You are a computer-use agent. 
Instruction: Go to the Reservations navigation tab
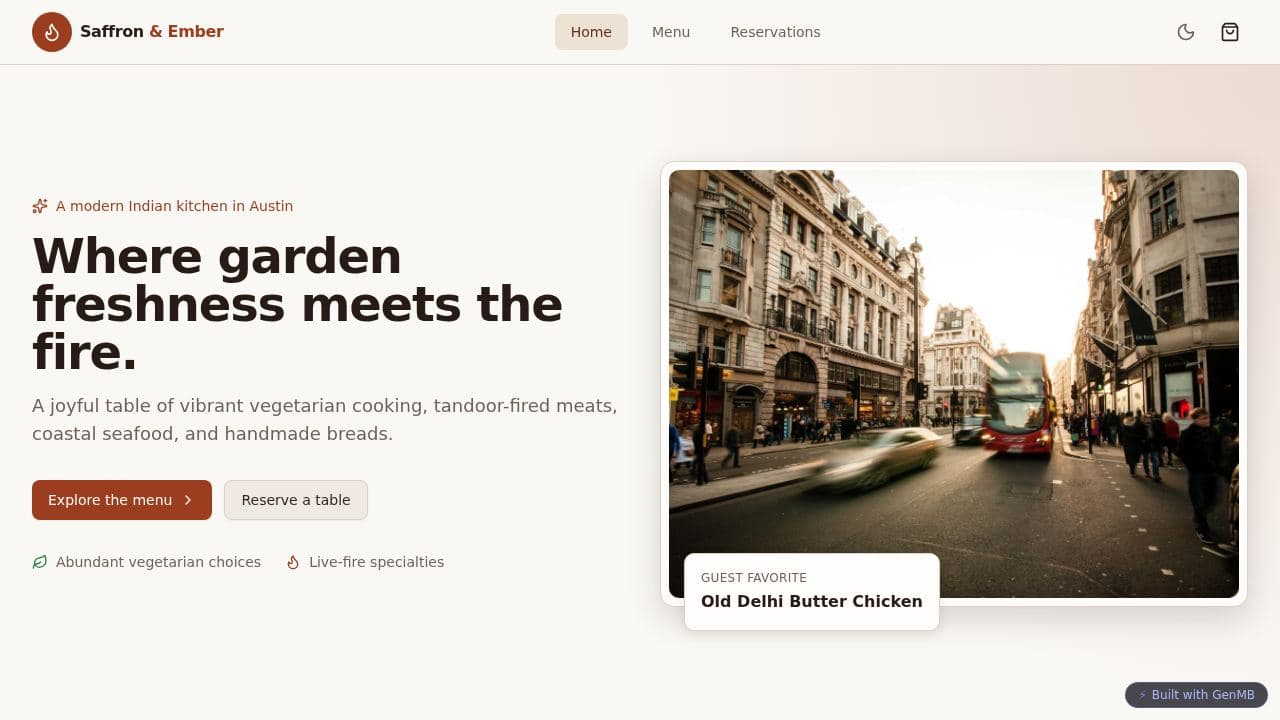(775, 32)
